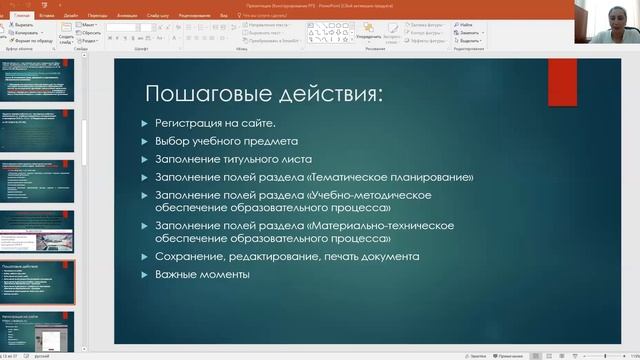Click the Cut (Вырезать) scissors icon
The height and width of the screenshot is (360, 640).
click(x=11, y=25)
